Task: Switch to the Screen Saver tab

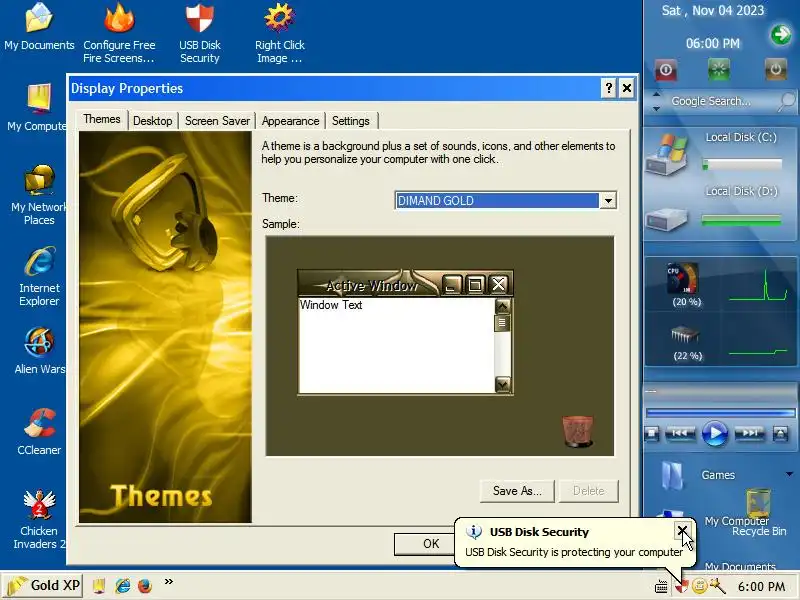Action: pos(217,121)
